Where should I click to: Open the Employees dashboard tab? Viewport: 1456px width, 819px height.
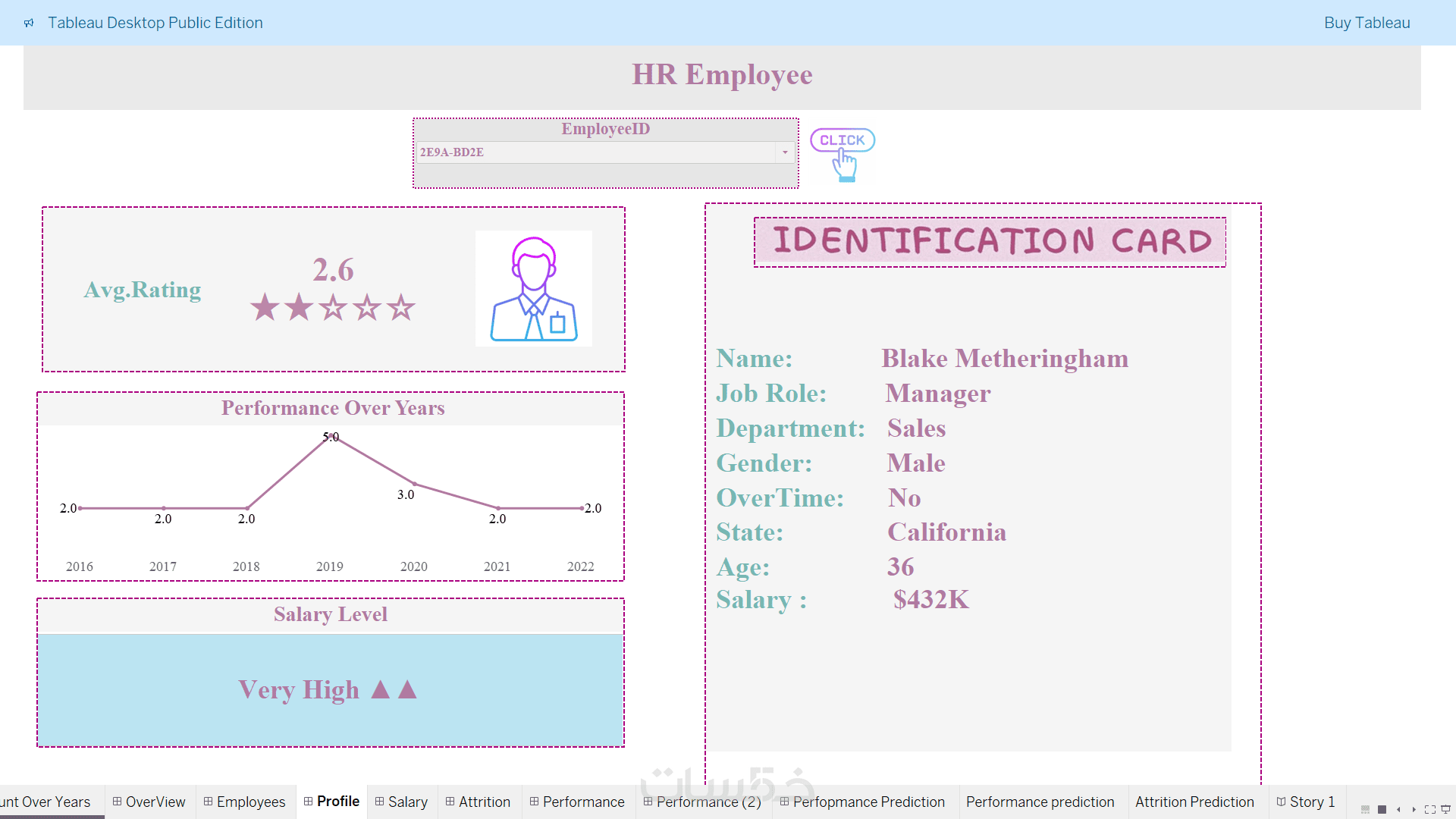pyautogui.click(x=245, y=802)
